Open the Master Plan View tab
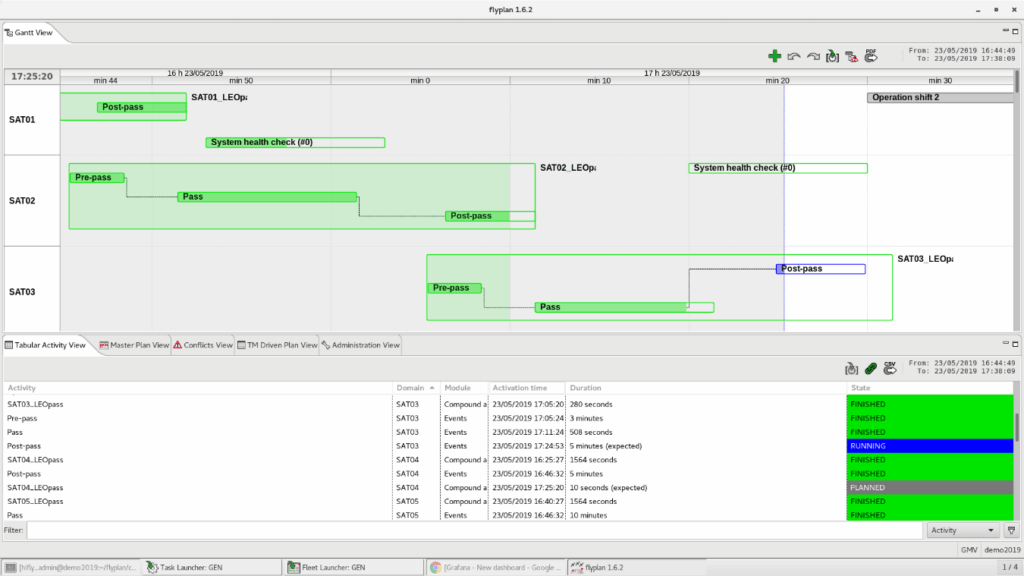 (134, 345)
